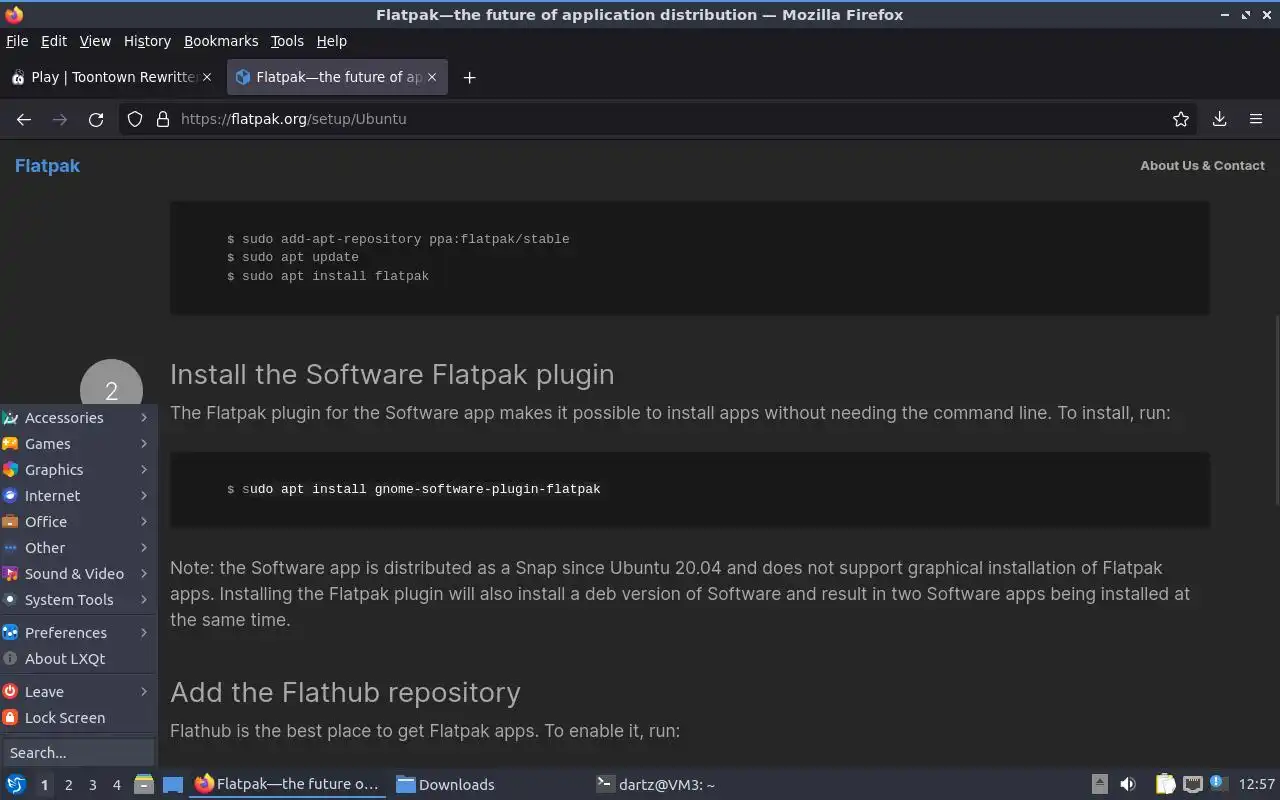The height and width of the screenshot is (800, 1280).
Task: Expand the Internet submenu
Action: pos(78,496)
